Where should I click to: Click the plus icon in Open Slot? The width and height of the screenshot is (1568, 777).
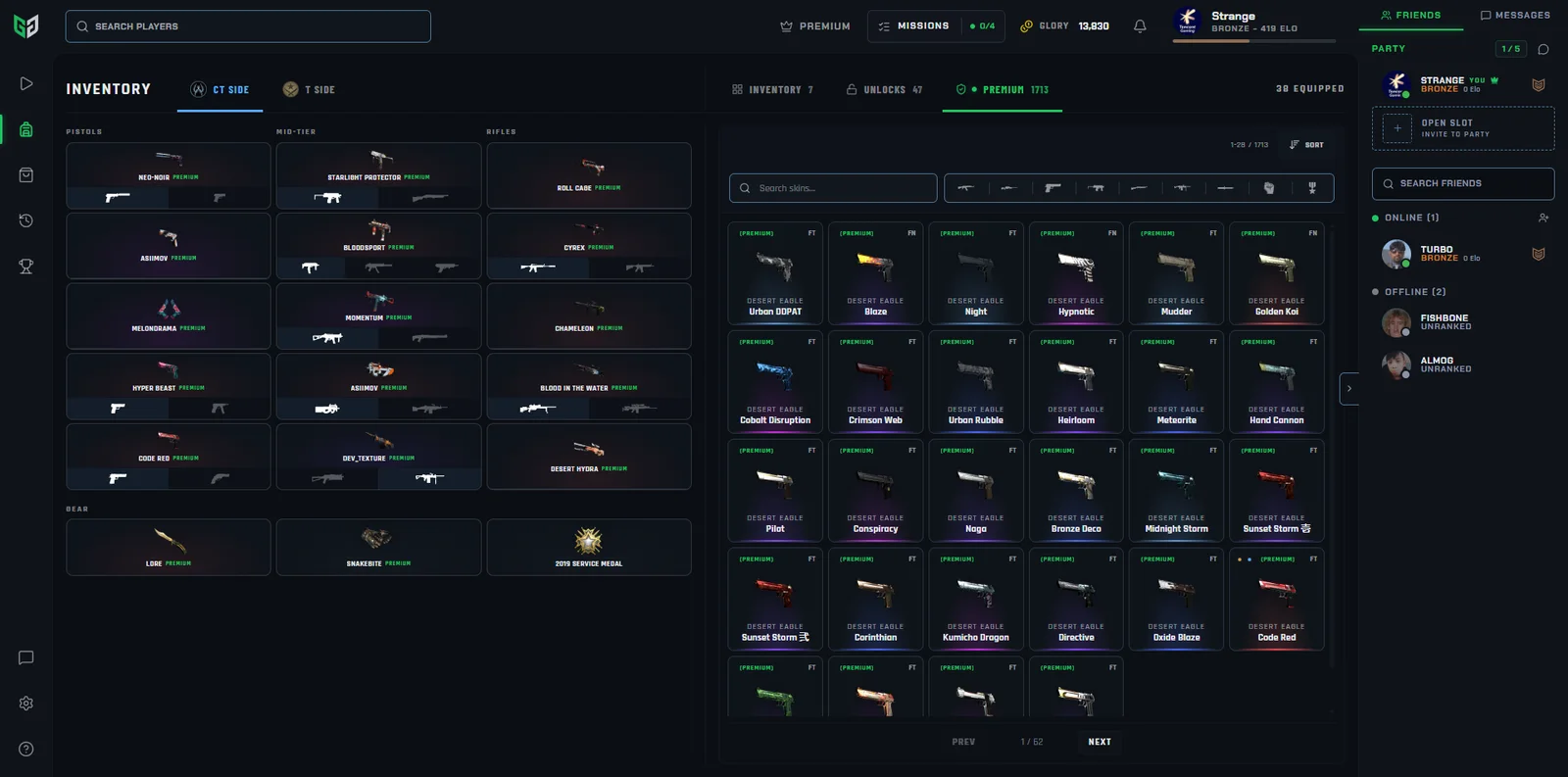point(1397,128)
